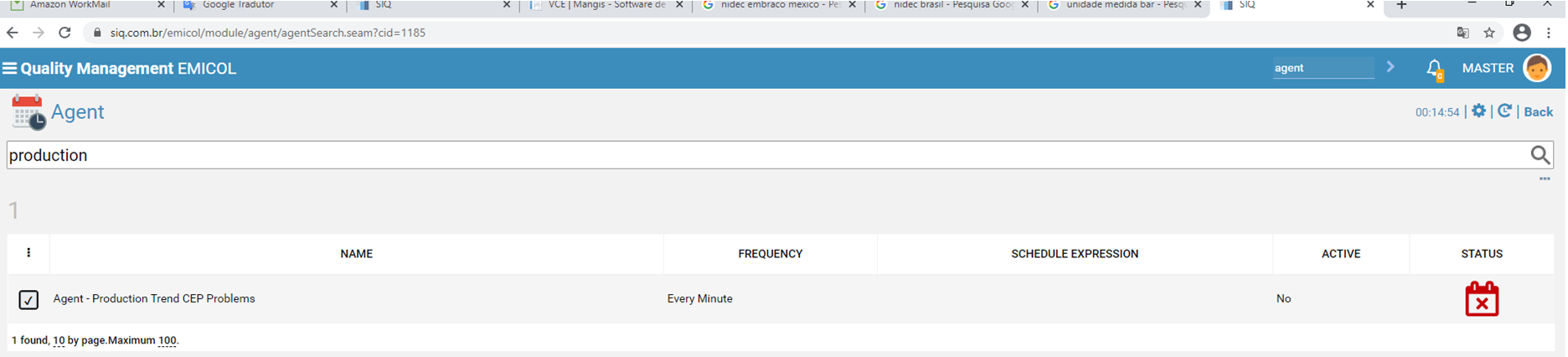Click the Quality Management EMICOL title
This screenshot has width=1568, height=357.
coord(128,69)
